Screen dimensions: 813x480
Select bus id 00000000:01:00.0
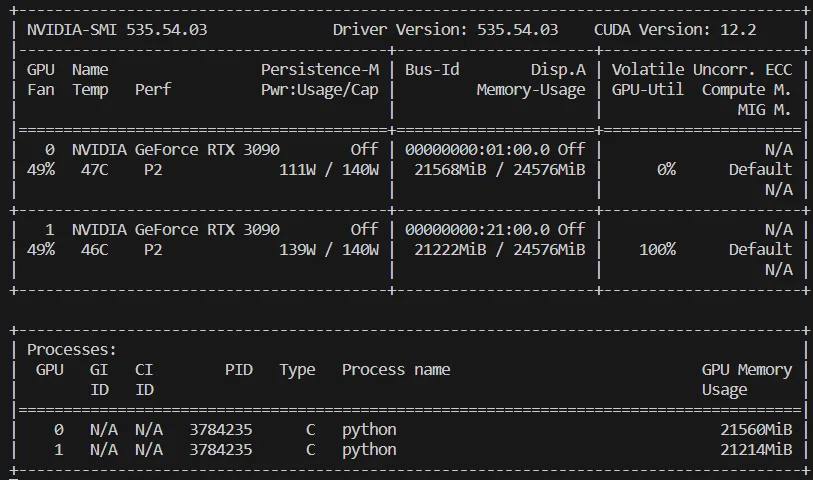[477, 150]
